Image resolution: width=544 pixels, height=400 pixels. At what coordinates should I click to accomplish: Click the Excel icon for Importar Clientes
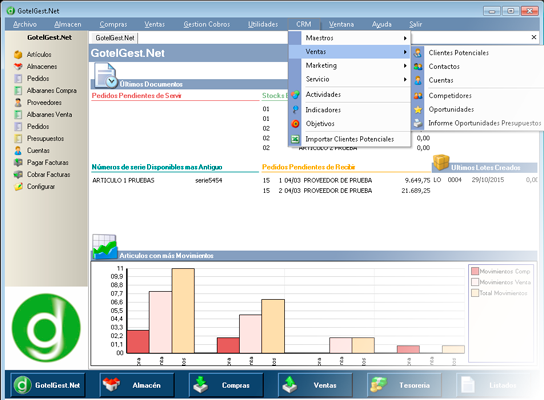[x=295, y=139]
